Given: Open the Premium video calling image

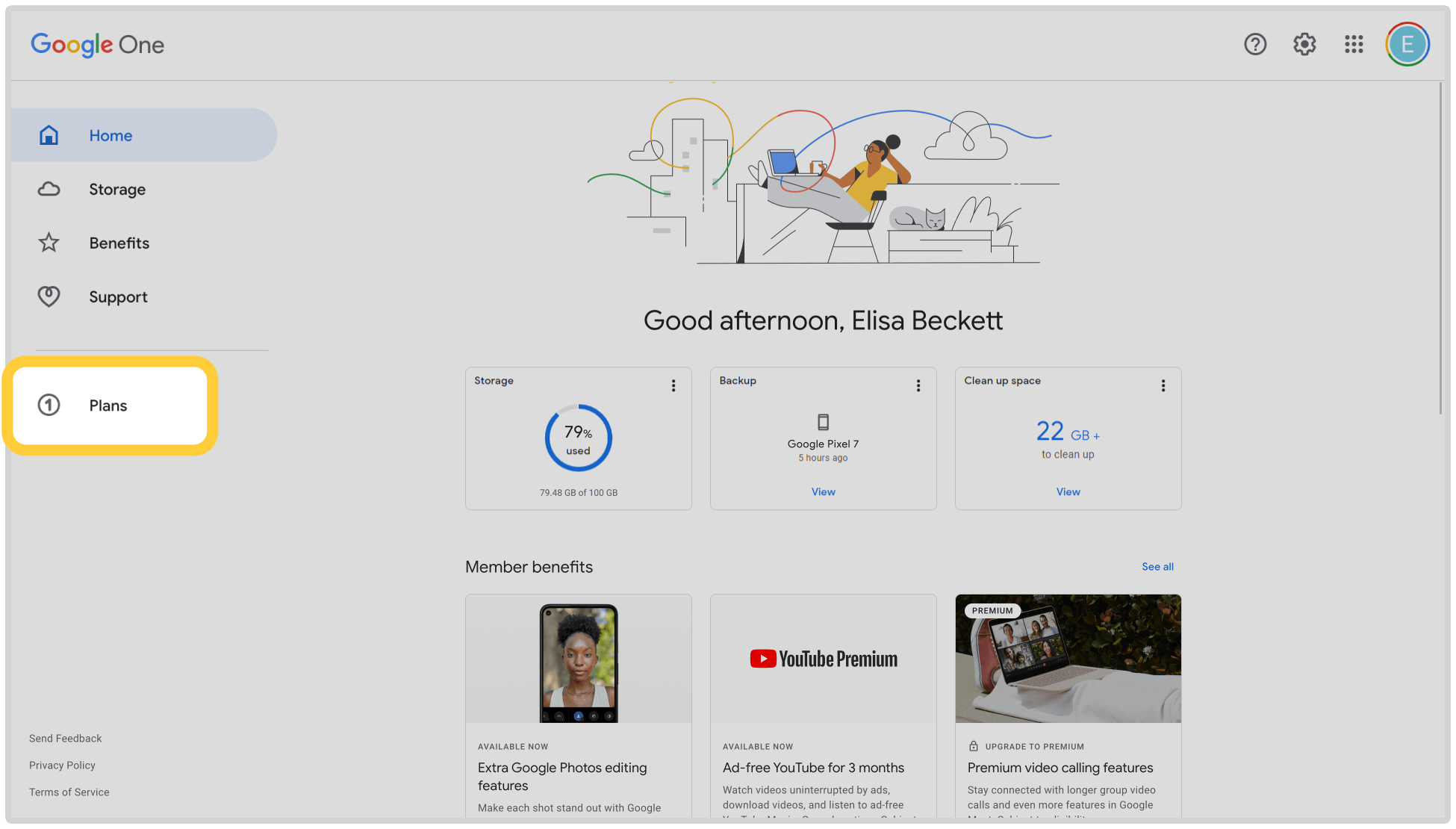Looking at the screenshot, I should tap(1068, 659).
